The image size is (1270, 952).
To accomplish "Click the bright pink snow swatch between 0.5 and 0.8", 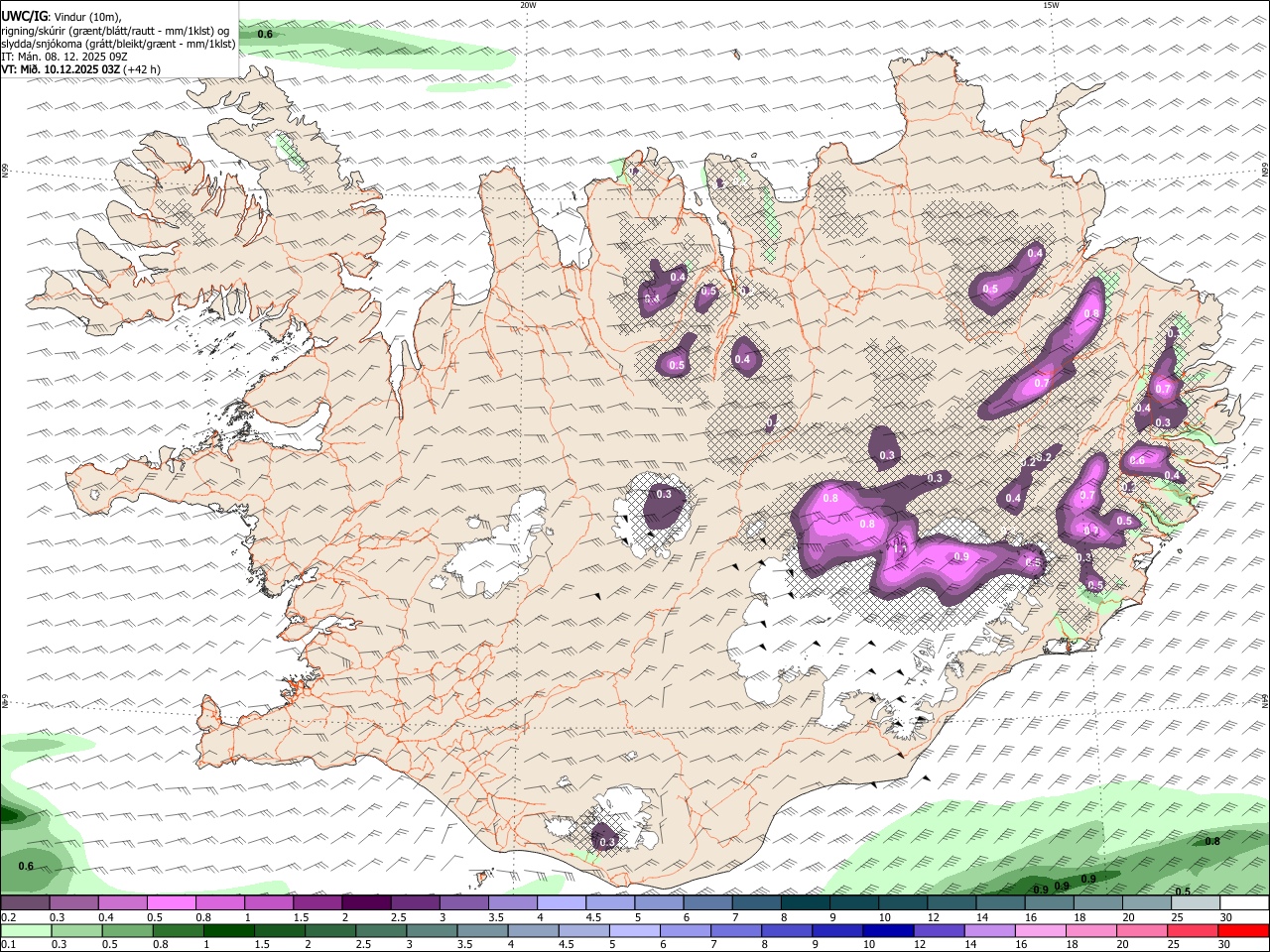I will click(171, 903).
